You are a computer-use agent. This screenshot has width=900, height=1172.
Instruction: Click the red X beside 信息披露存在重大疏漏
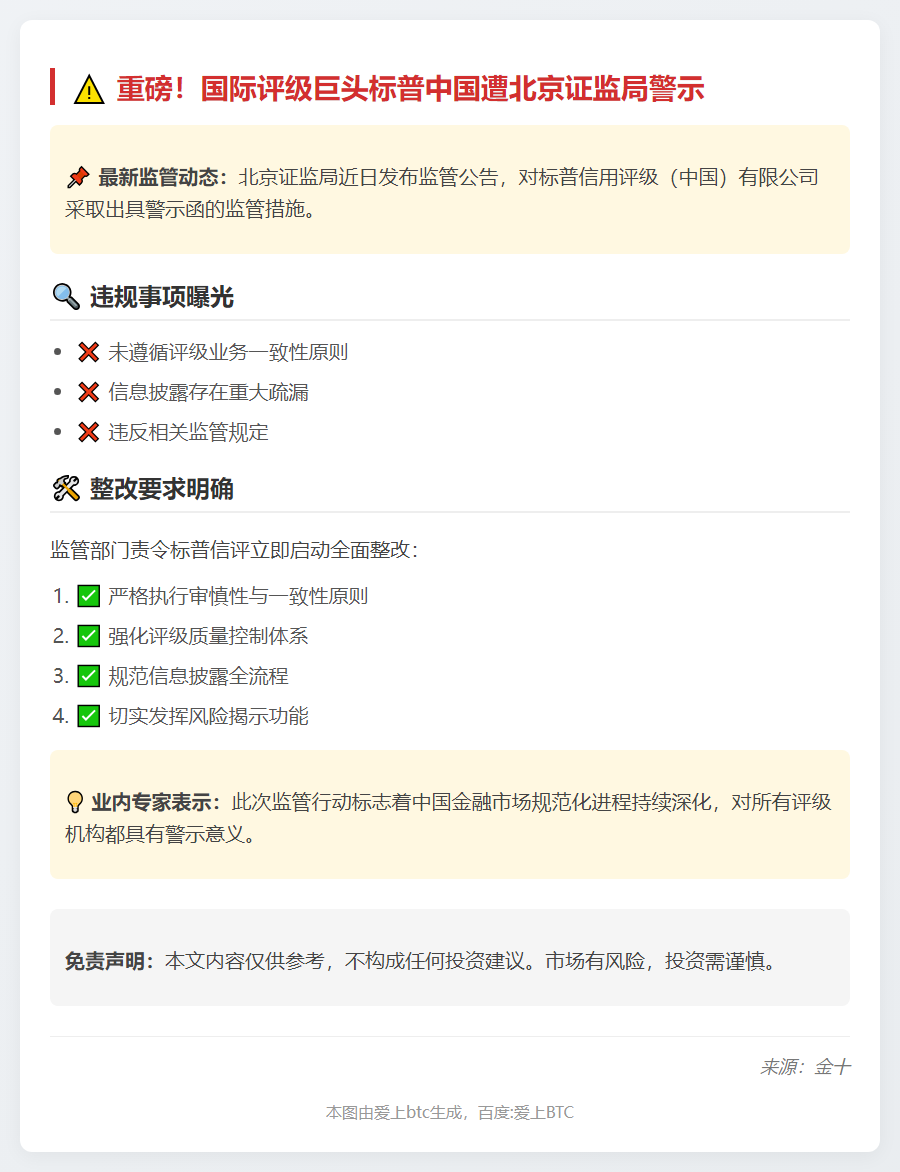pyautogui.click(x=88, y=392)
